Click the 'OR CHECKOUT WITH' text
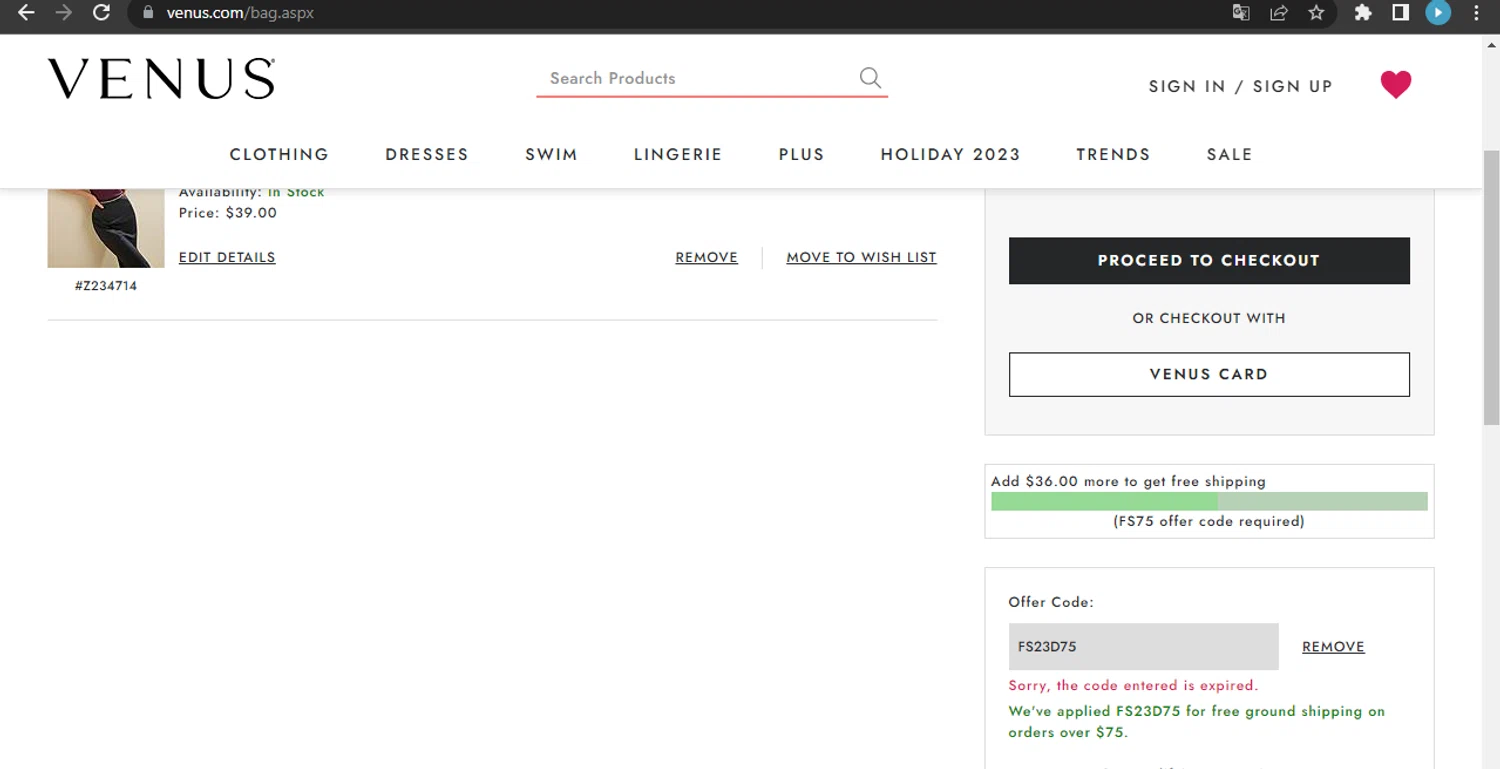Image resolution: width=1500 pixels, height=769 pixels. pyautogui.click(x=1209, y=318)
